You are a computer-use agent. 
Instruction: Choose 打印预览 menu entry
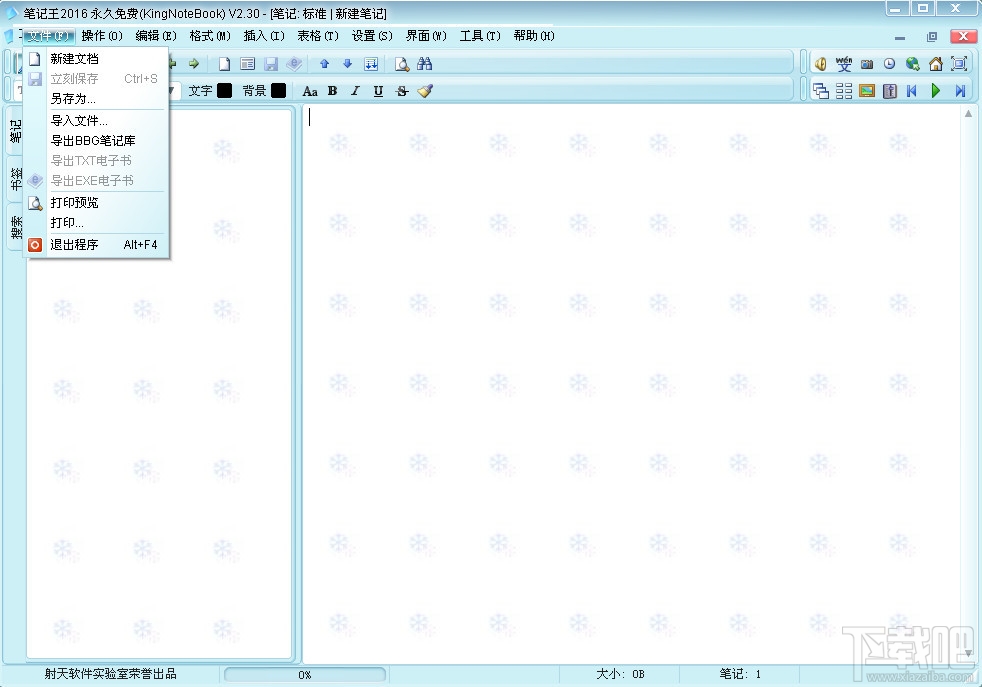96,202
